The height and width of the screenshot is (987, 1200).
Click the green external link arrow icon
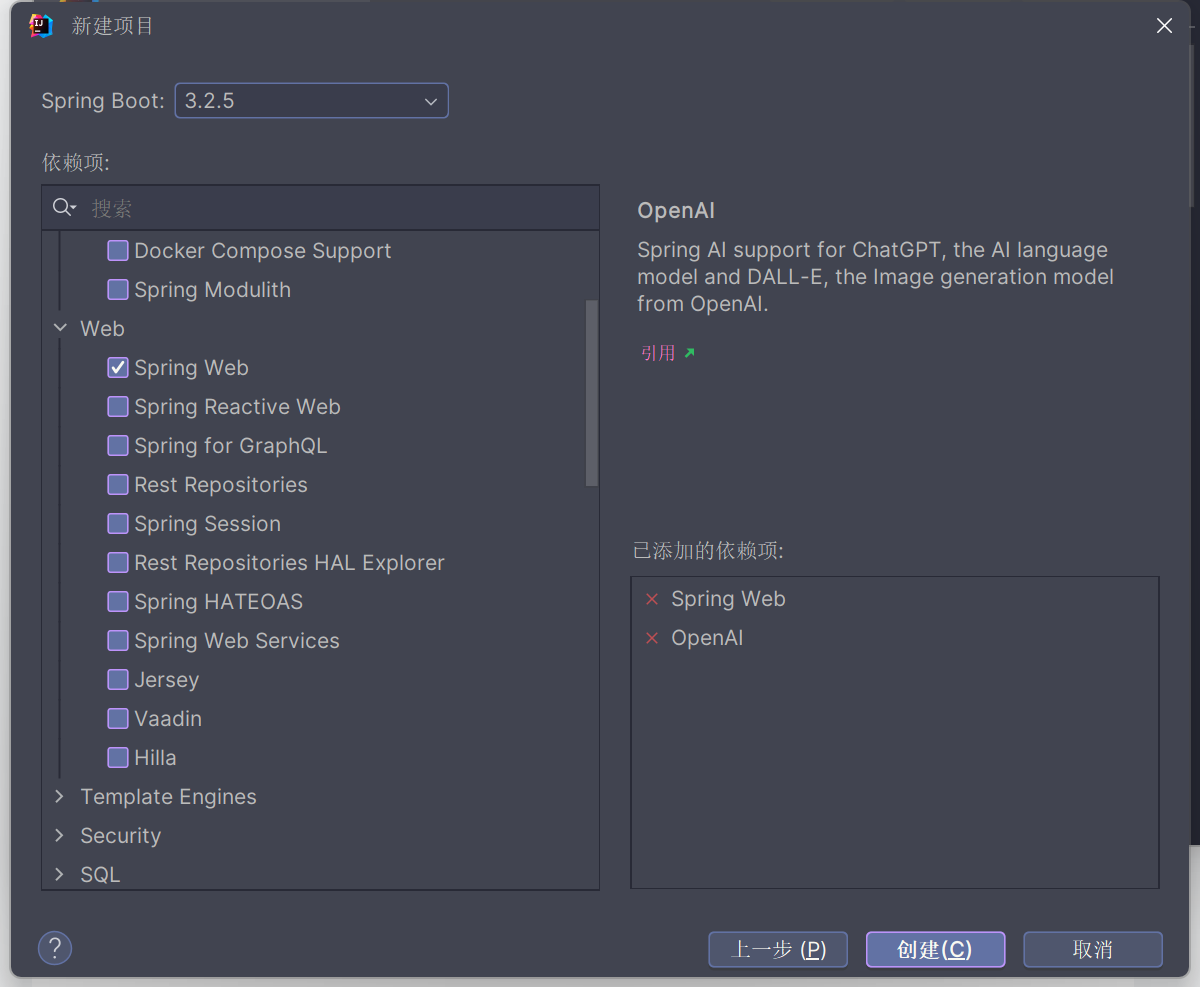[689, 352]
